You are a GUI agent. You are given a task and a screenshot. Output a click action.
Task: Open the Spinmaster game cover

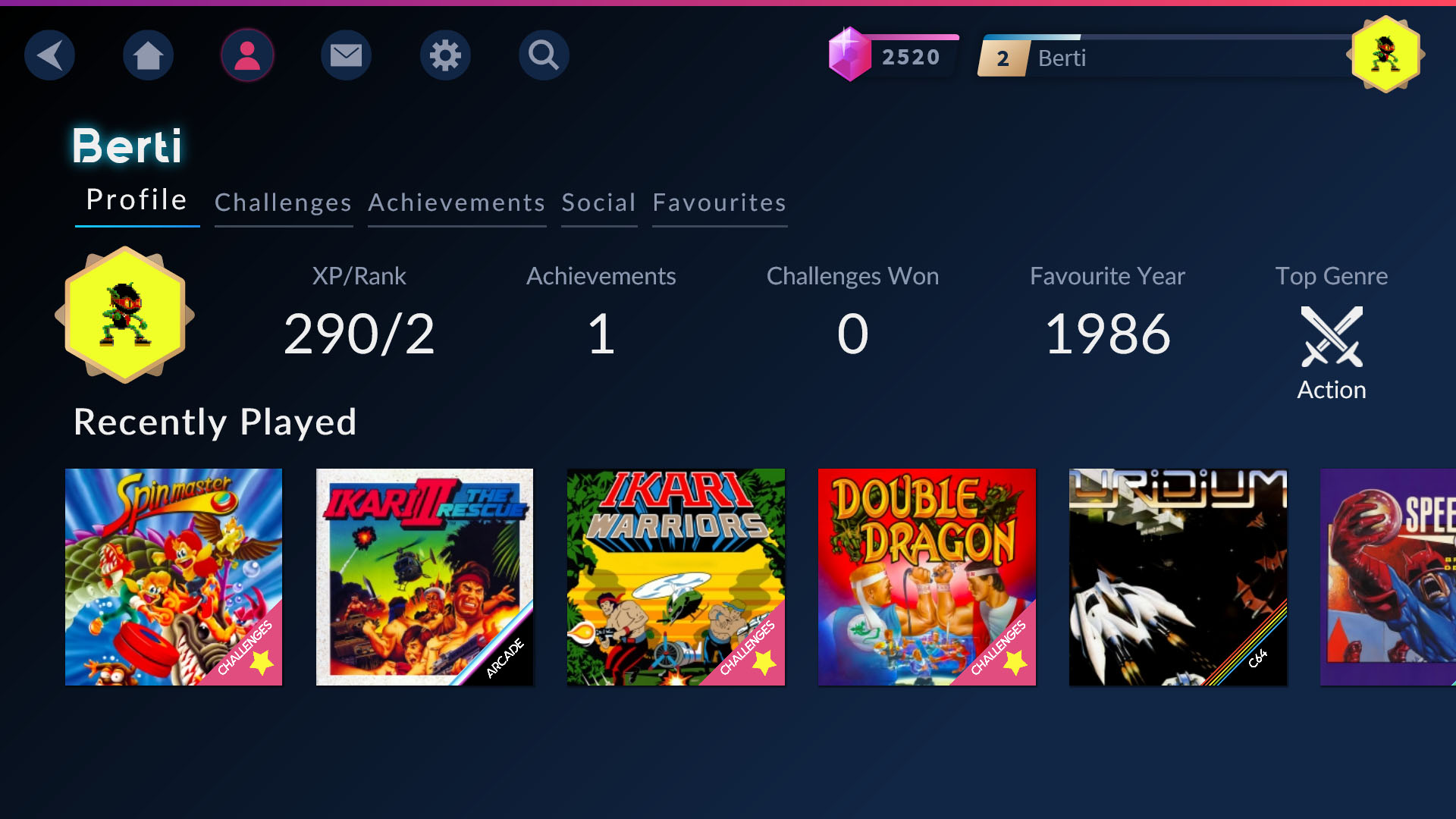click(x=174, y=576)
